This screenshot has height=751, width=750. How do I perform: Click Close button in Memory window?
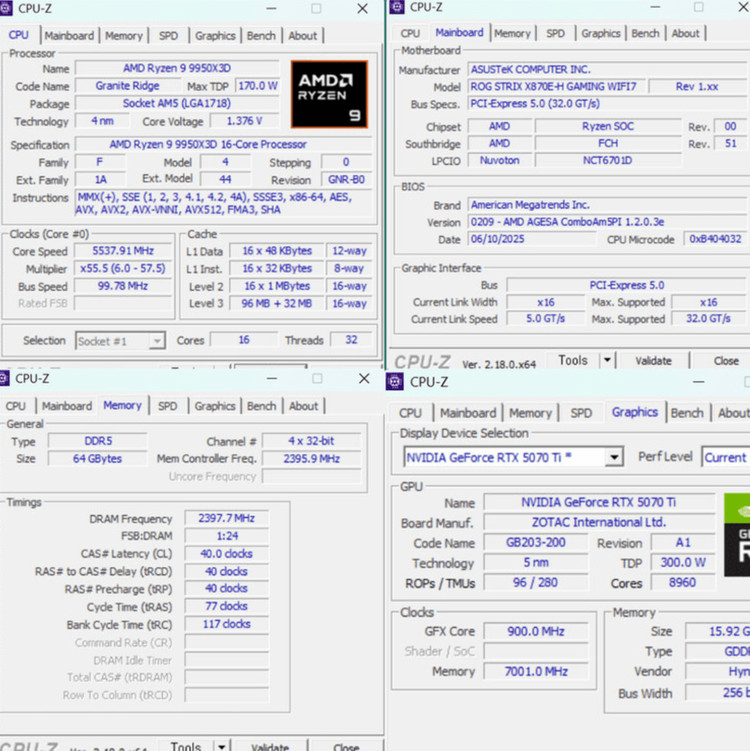[x=346, y=747]
